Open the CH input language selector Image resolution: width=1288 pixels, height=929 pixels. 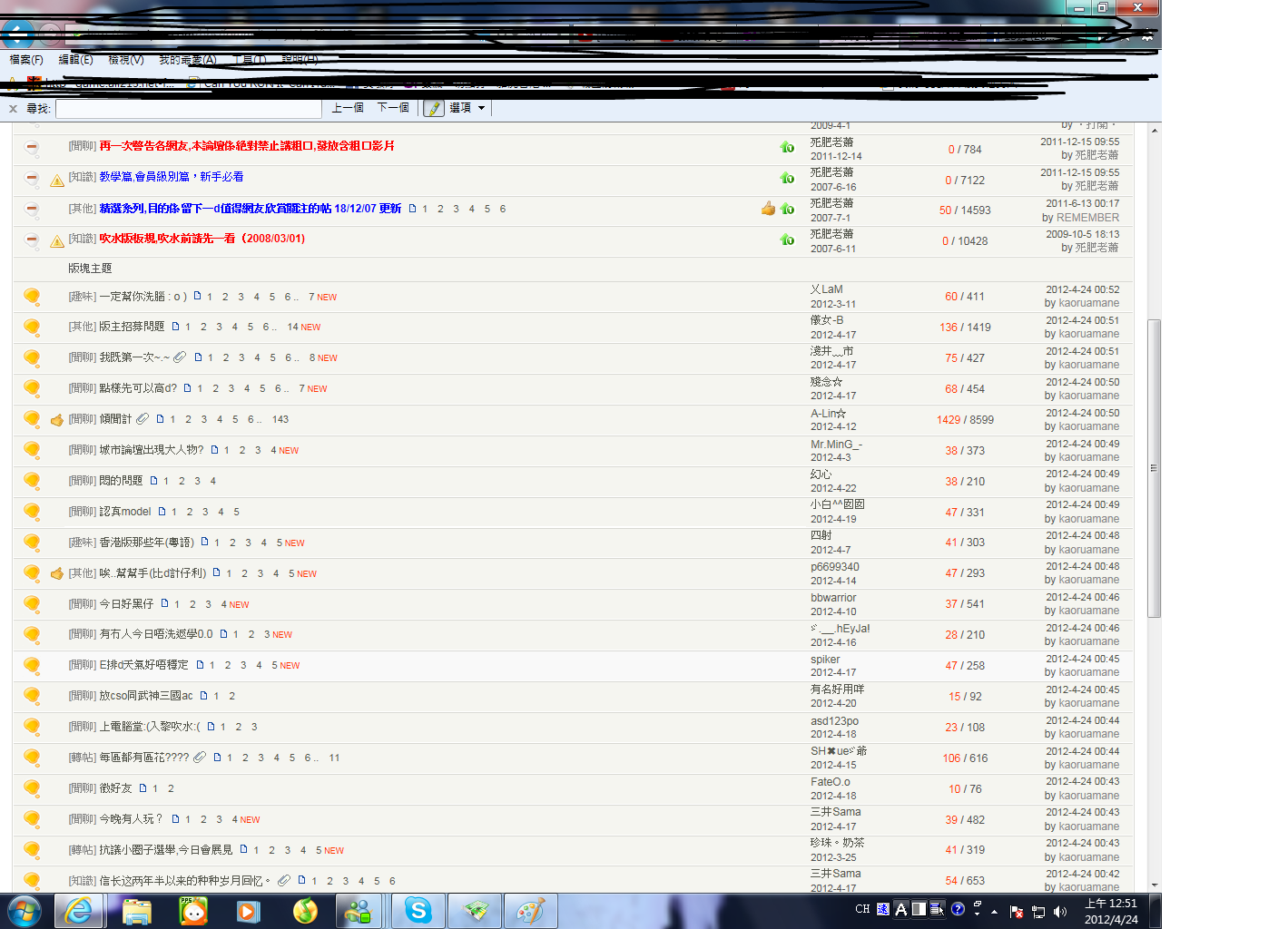(862, 909)
